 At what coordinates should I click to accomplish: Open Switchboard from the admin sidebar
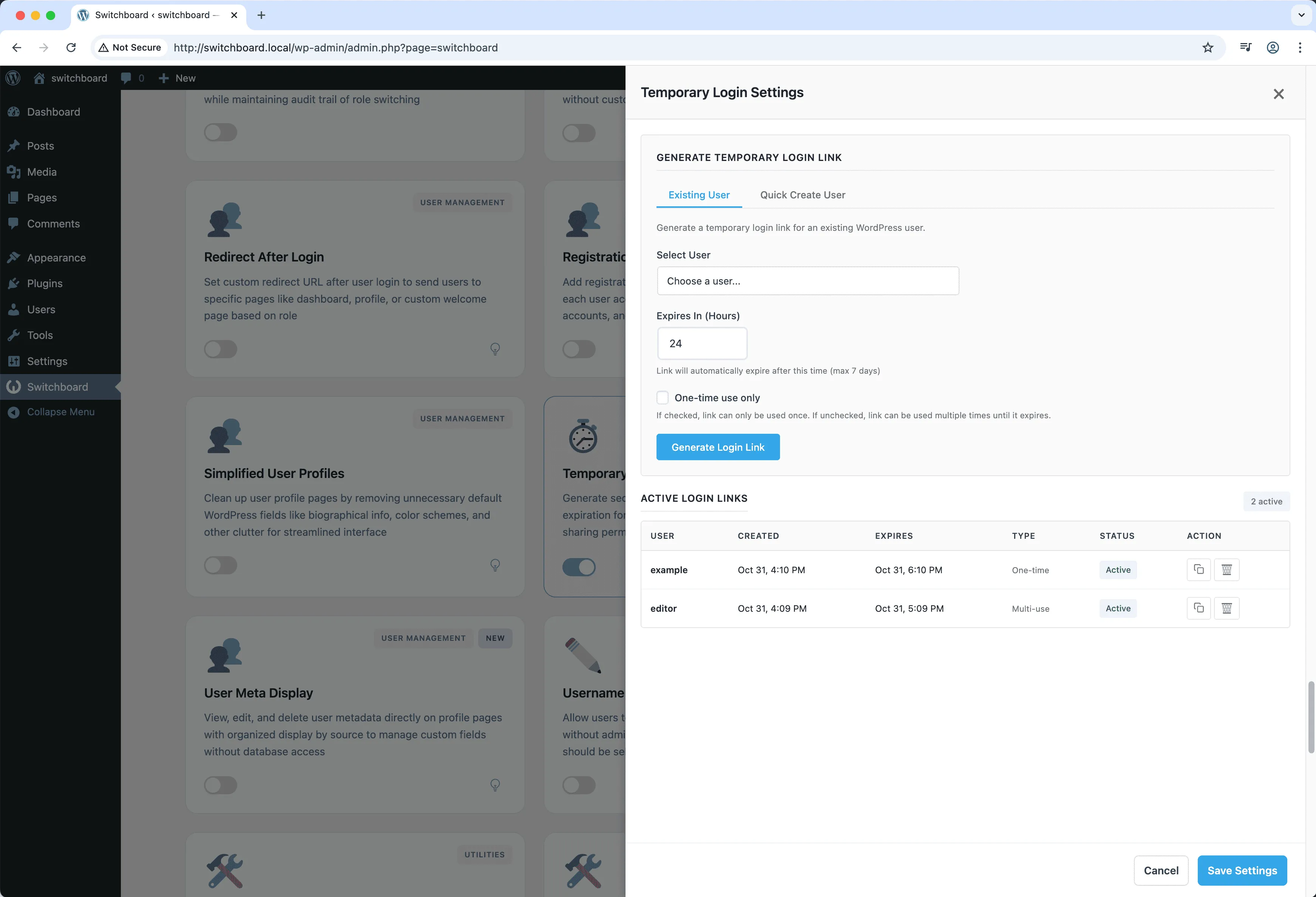(x=58, y=387)
